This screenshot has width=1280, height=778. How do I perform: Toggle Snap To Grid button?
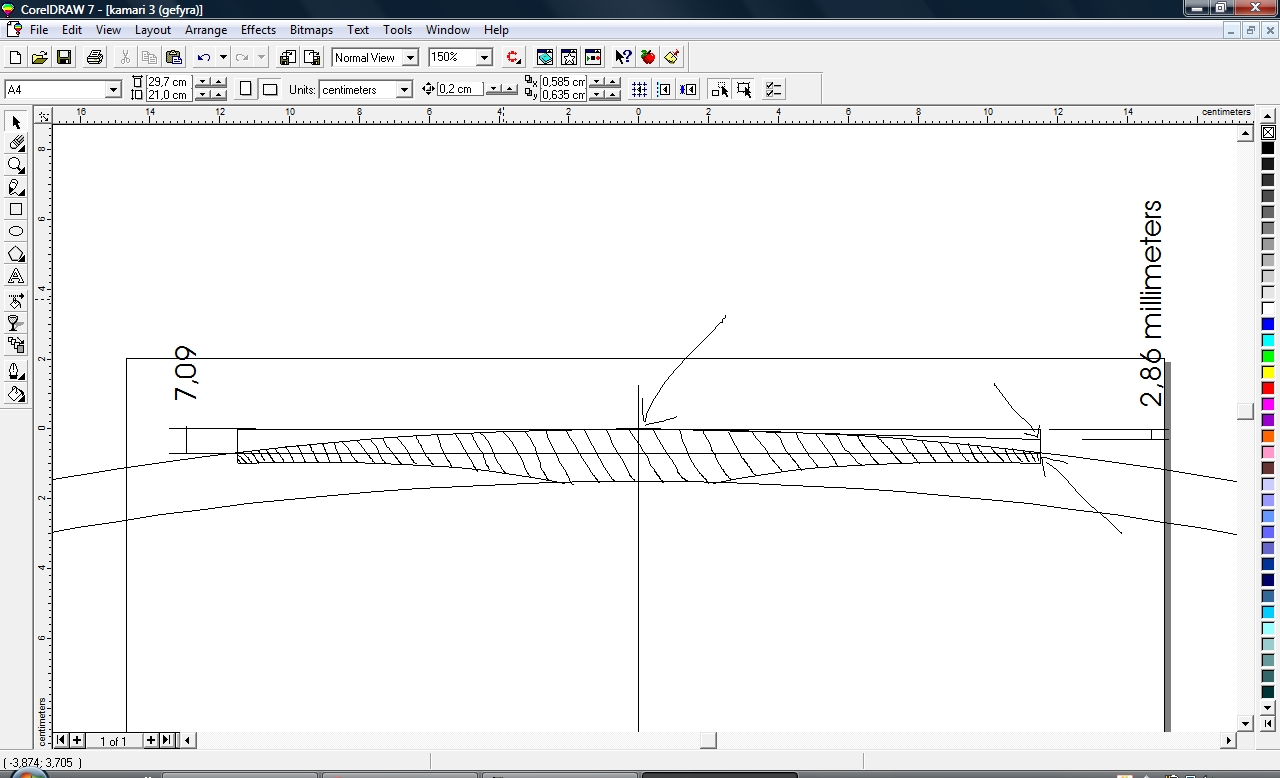coord(639,90)
